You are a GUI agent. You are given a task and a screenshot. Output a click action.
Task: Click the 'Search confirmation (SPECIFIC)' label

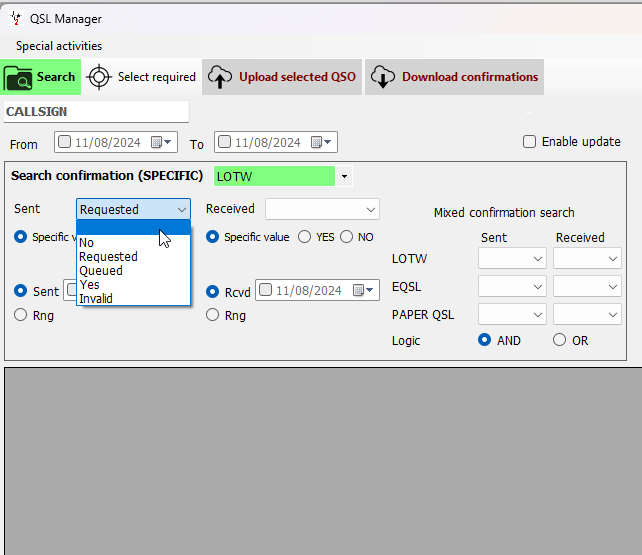107,176
